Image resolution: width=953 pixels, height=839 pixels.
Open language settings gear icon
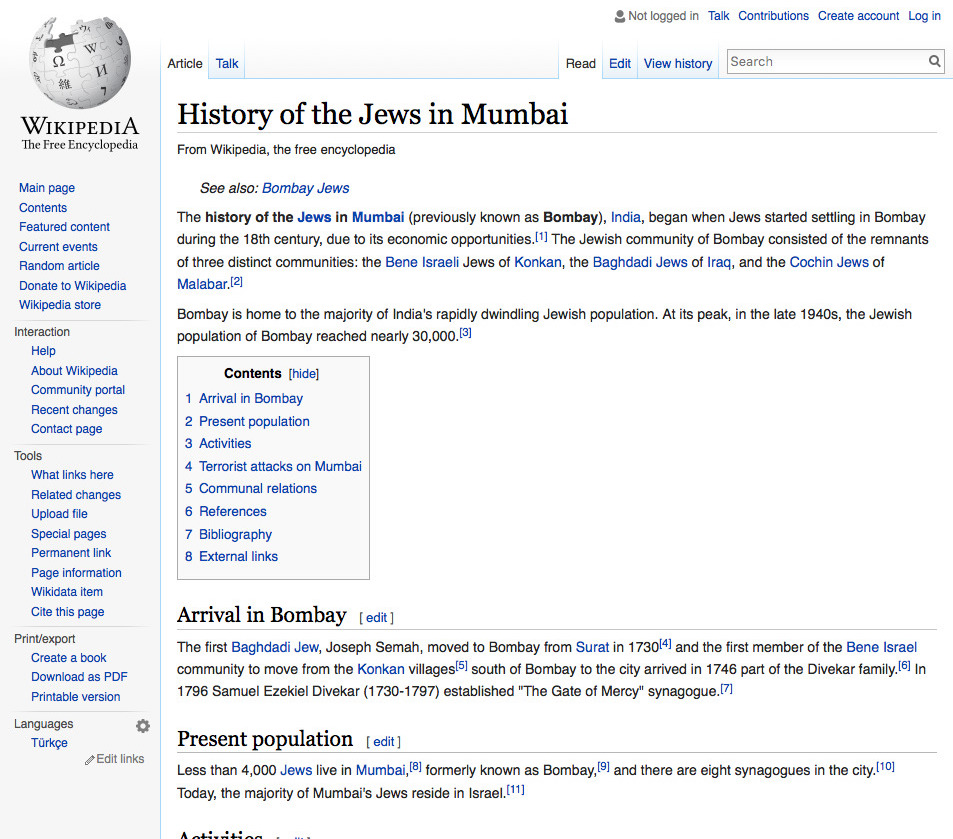click(x=143, y=726)
